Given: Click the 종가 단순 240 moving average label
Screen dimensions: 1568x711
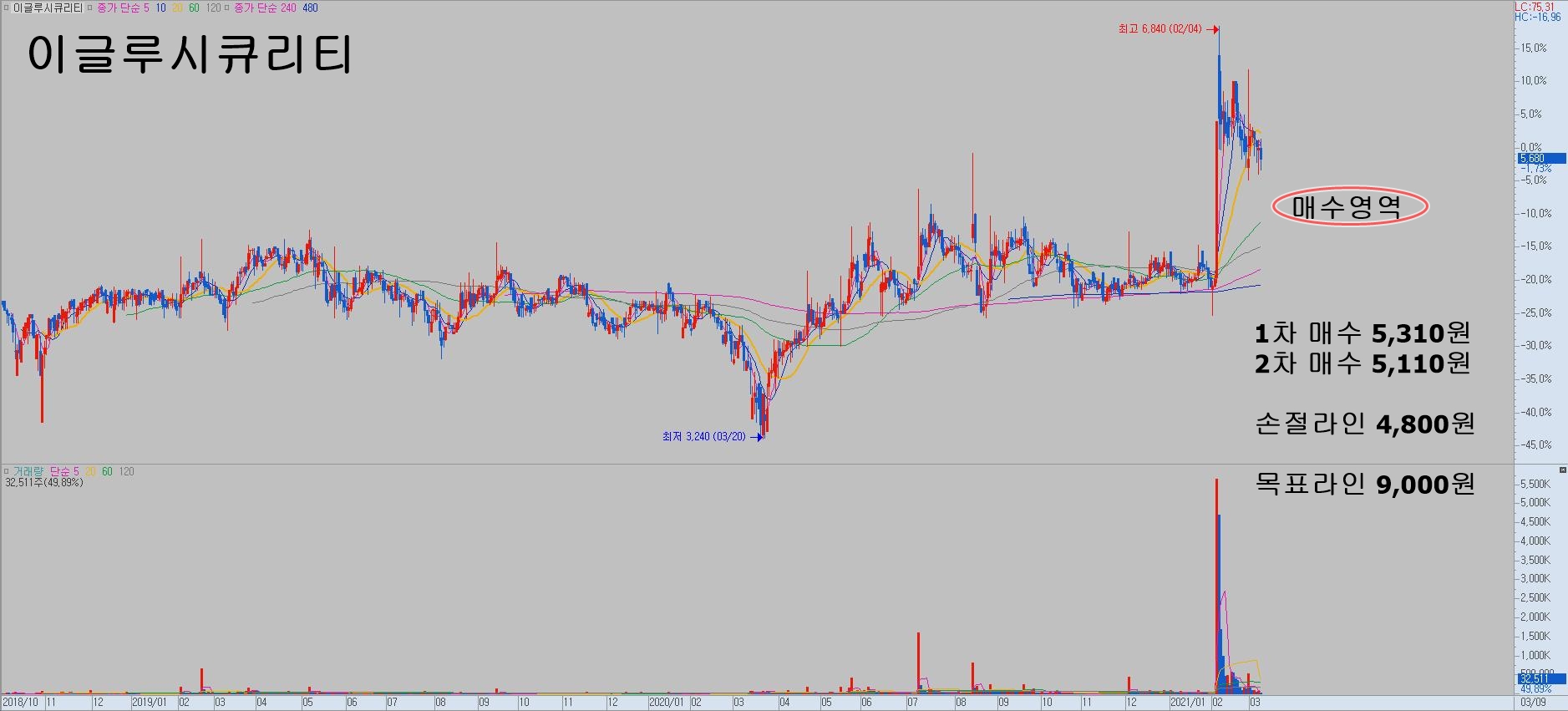Looking at the screenshot, I should tap(265, 8).
